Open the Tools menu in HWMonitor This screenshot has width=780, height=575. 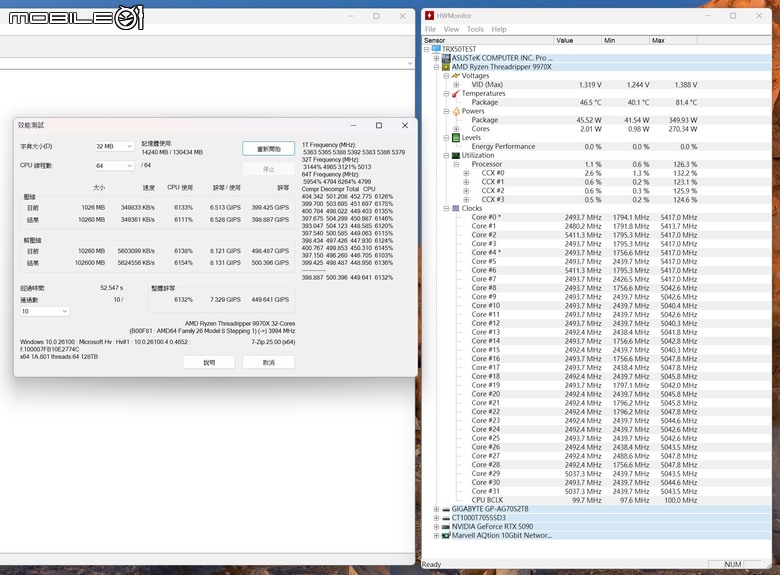(x=475, y=29)
